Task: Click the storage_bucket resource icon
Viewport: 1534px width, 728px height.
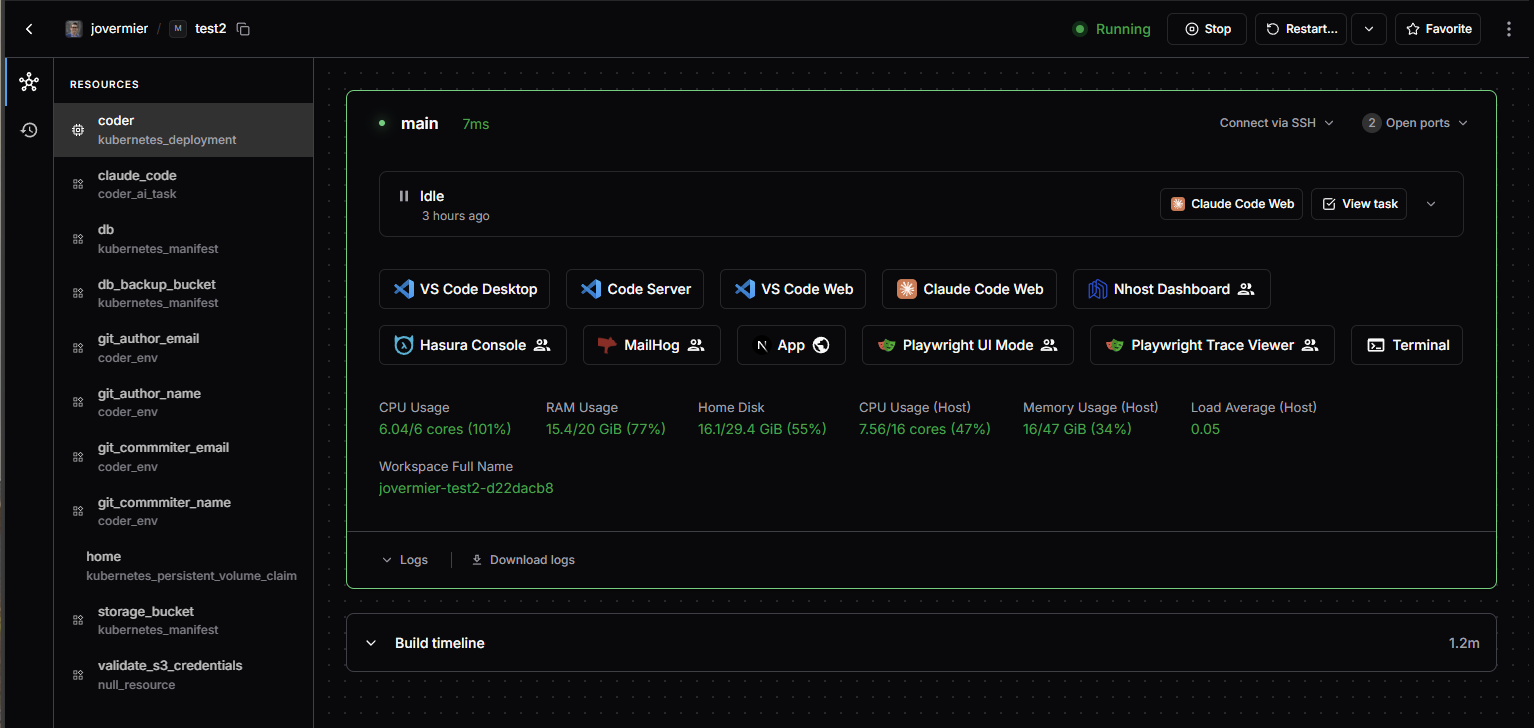Action: click(77, 620)
